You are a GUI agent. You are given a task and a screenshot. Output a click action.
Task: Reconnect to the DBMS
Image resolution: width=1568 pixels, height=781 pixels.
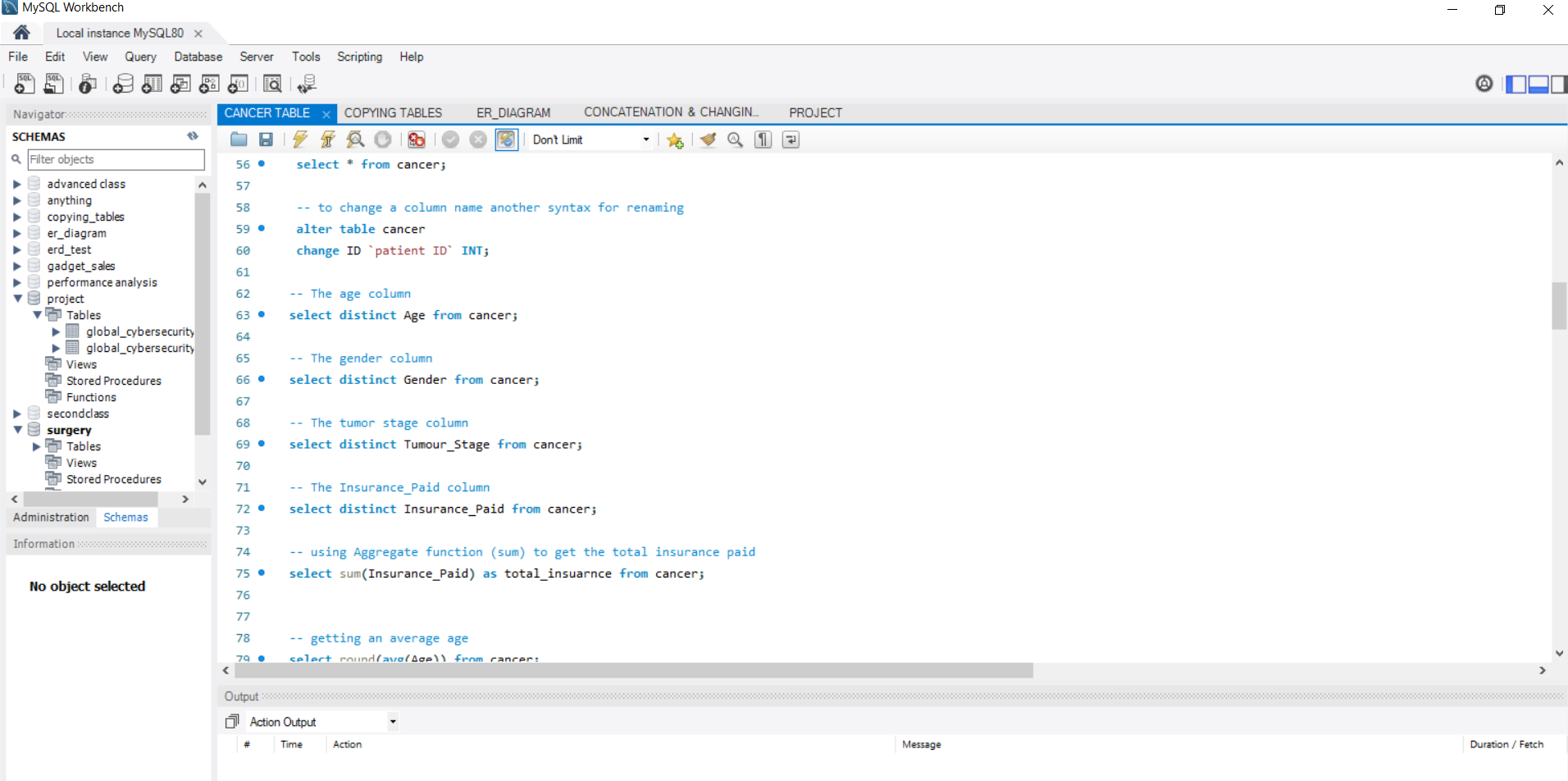[x=307, y=83]
